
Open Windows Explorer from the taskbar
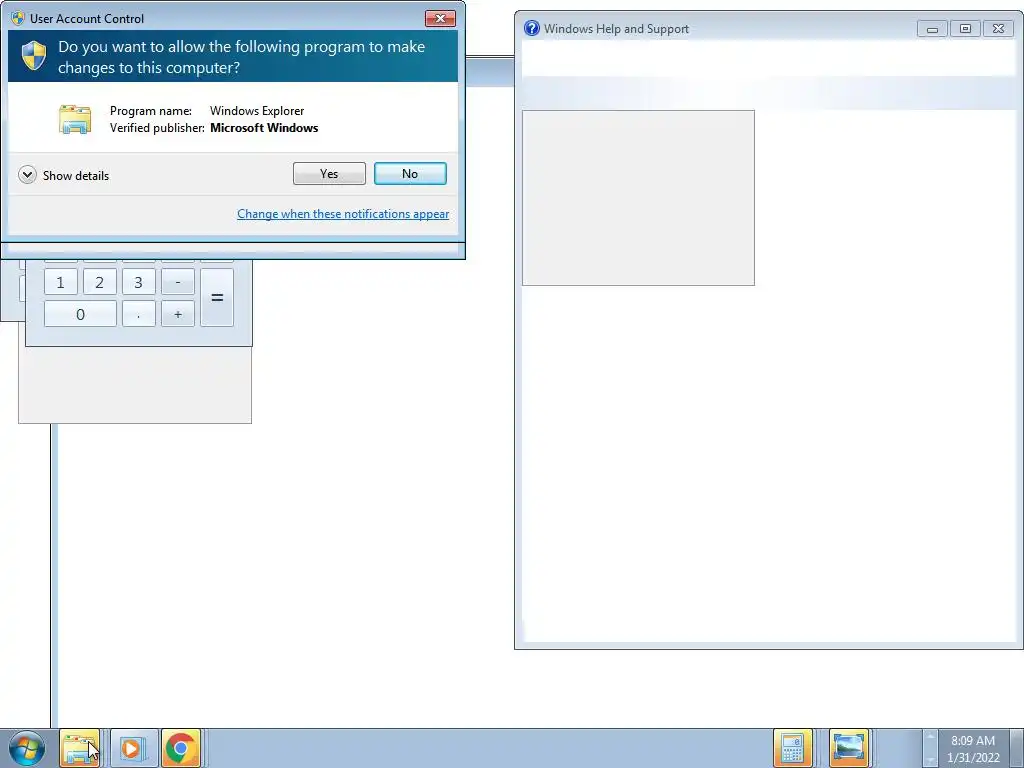[80, 748]
